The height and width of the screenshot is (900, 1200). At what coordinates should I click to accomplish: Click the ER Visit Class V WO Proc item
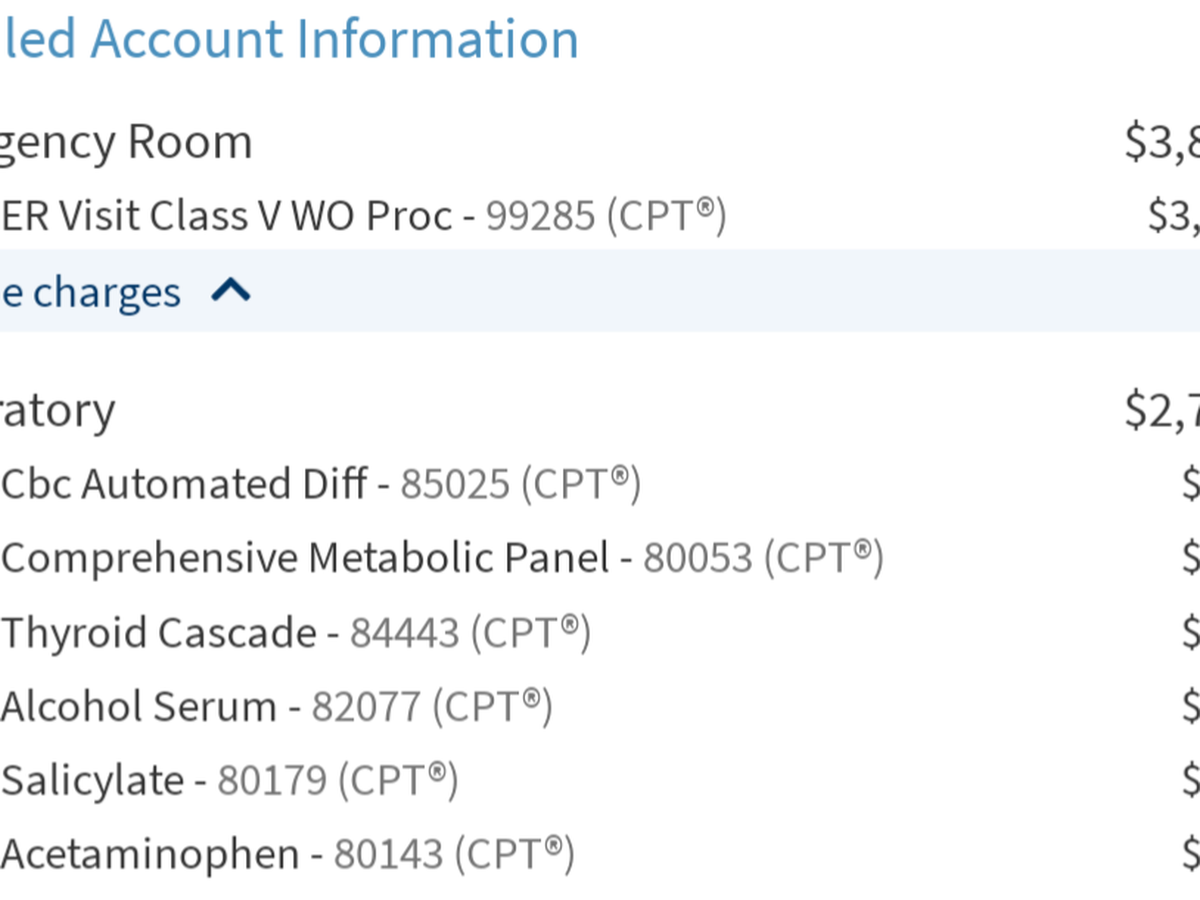tap(227, 215)
